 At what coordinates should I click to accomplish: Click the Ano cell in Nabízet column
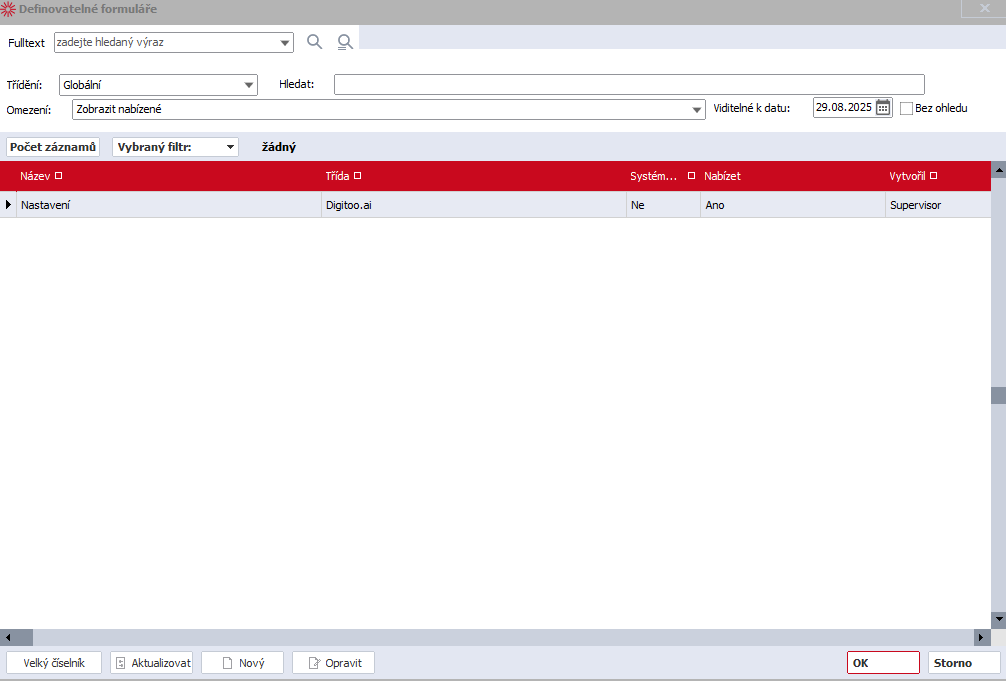tap(792, 205)
